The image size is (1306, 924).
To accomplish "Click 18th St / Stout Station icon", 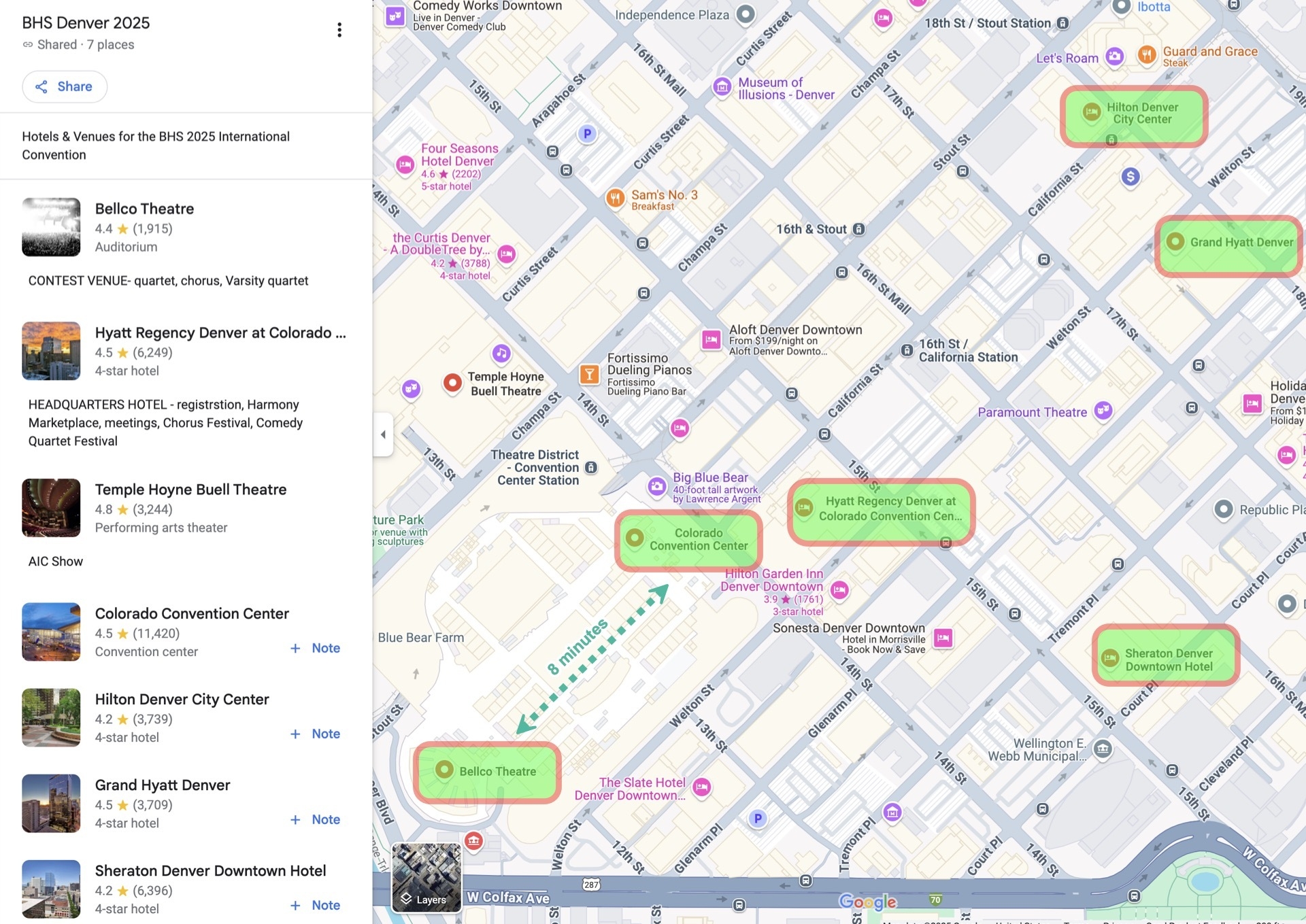I will [1062, 23].
